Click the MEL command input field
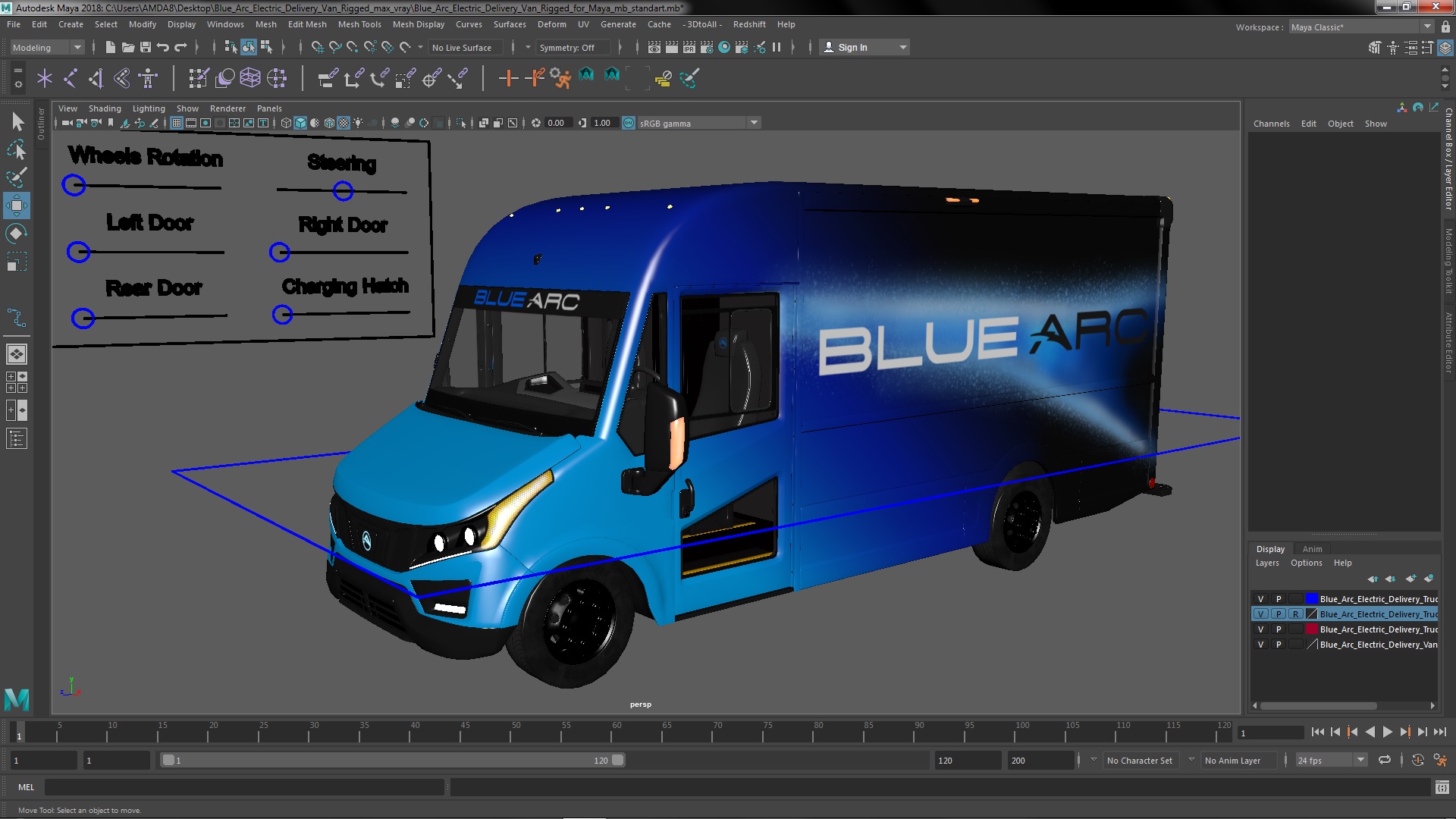The width and height of the screenshot is (1456, 819). (244, 787)
